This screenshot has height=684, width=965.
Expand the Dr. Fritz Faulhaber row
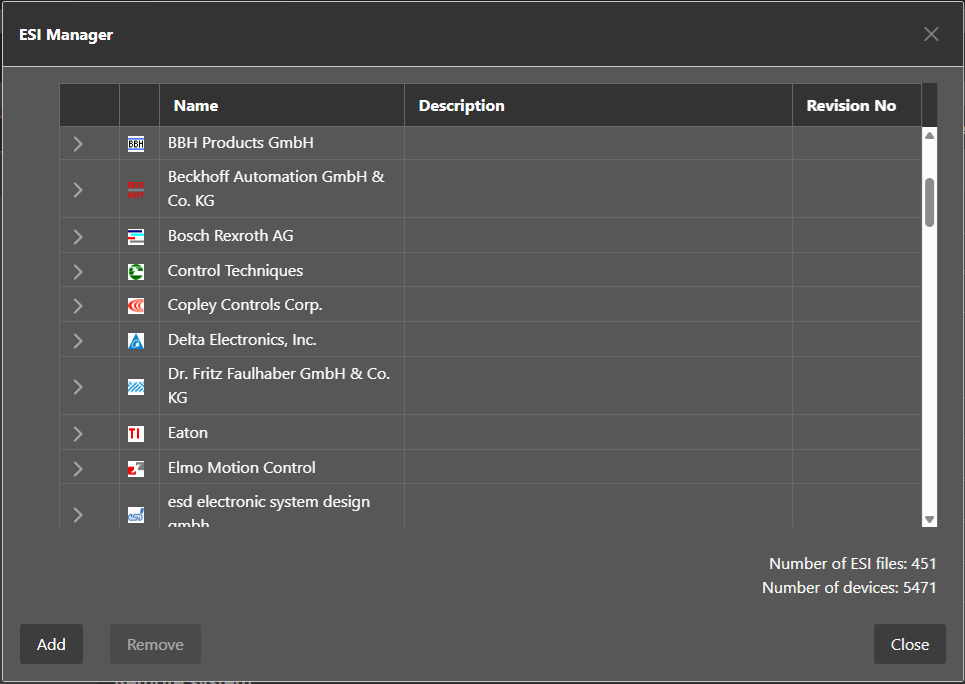(78, 387)
